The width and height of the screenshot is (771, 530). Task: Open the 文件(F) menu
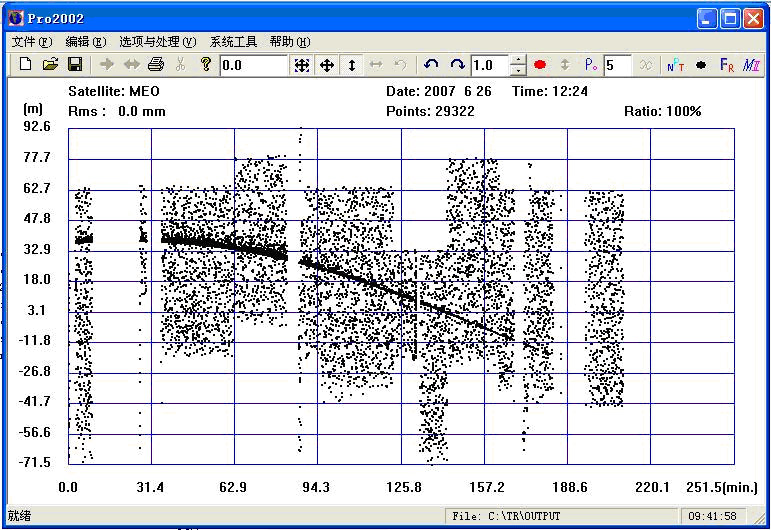point(31,42)
